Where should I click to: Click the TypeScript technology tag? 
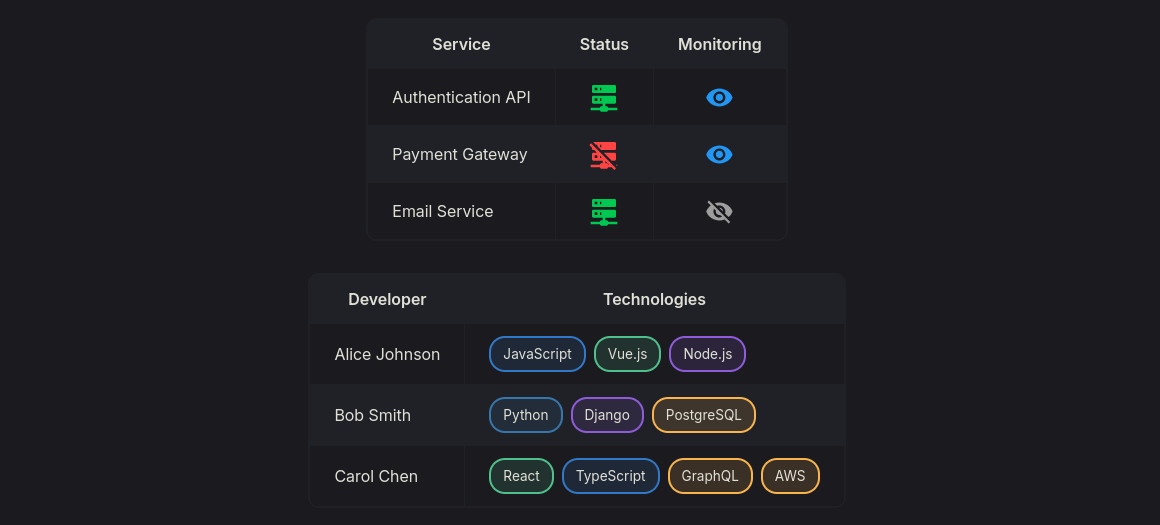coord(610,476)
